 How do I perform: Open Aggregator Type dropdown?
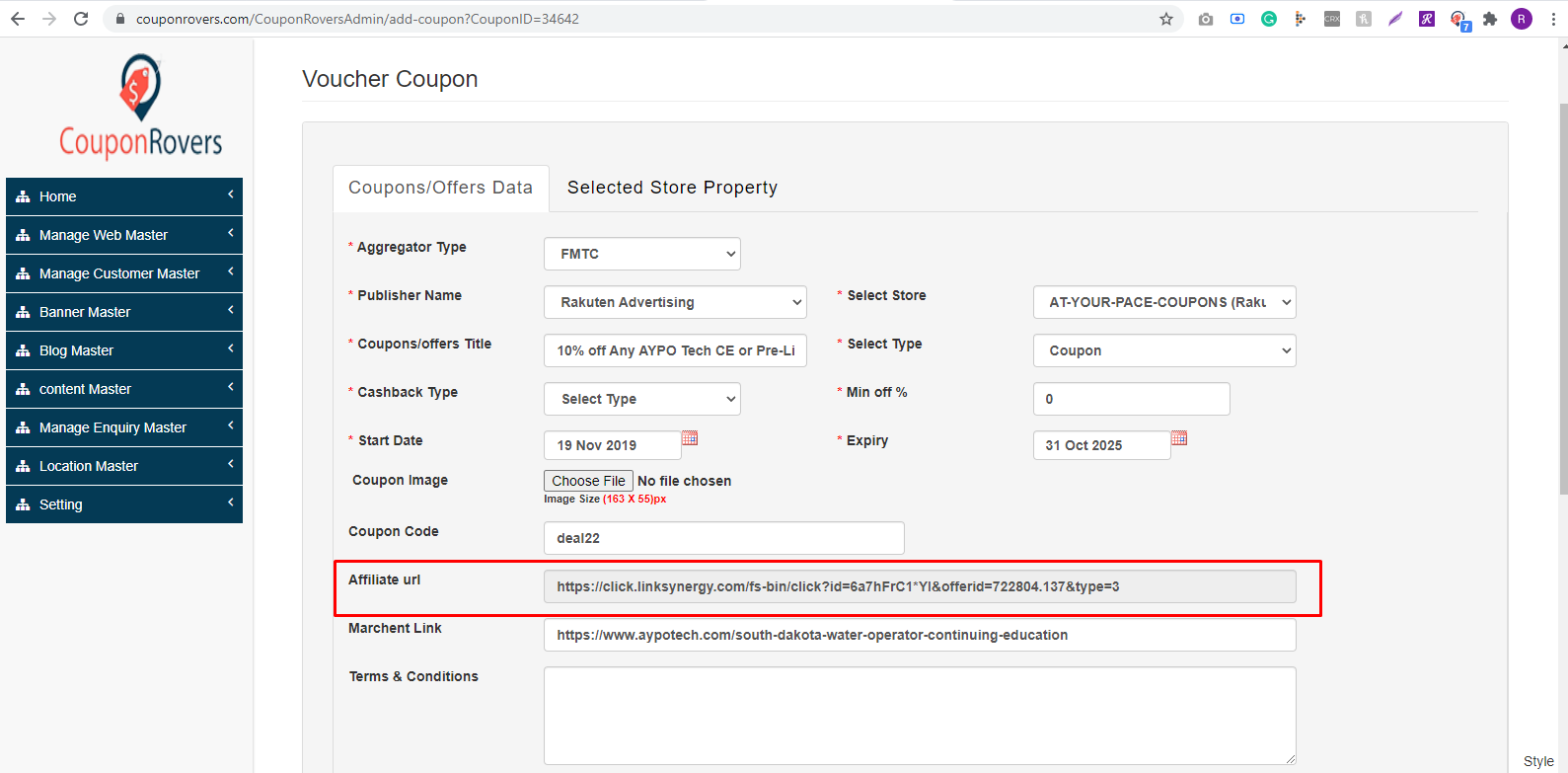[x=642, y=254]
